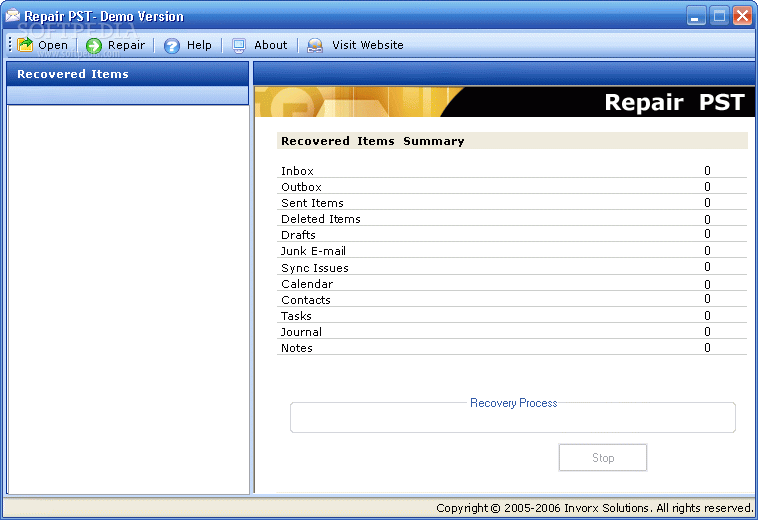Click the blue Help question mark icon
This screenshot has width=758, height=520.
pos(171,45)
